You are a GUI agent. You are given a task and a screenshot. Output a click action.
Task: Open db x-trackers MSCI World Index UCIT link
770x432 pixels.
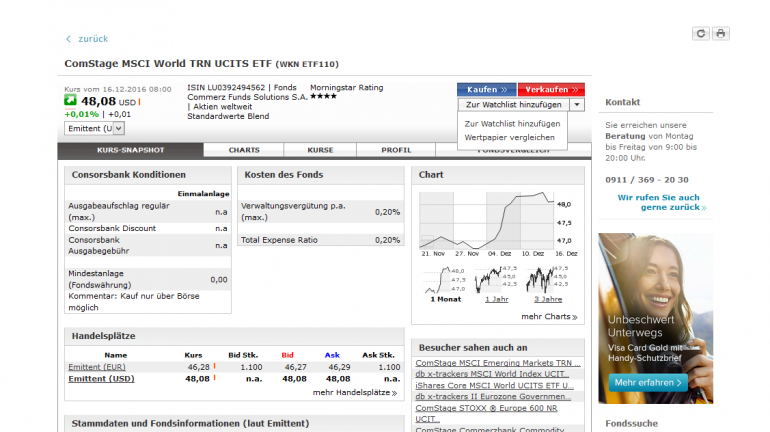point(492,374)
